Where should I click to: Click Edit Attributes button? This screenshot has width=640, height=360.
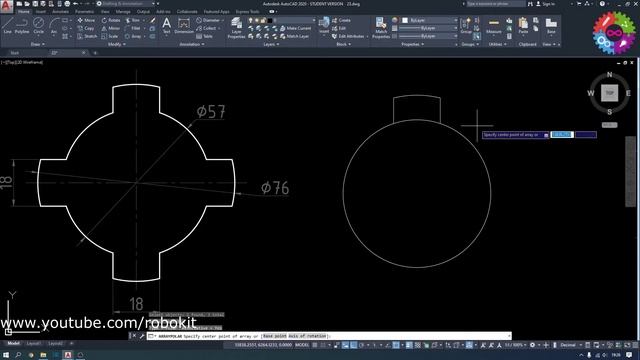click(x=348, y=36)
